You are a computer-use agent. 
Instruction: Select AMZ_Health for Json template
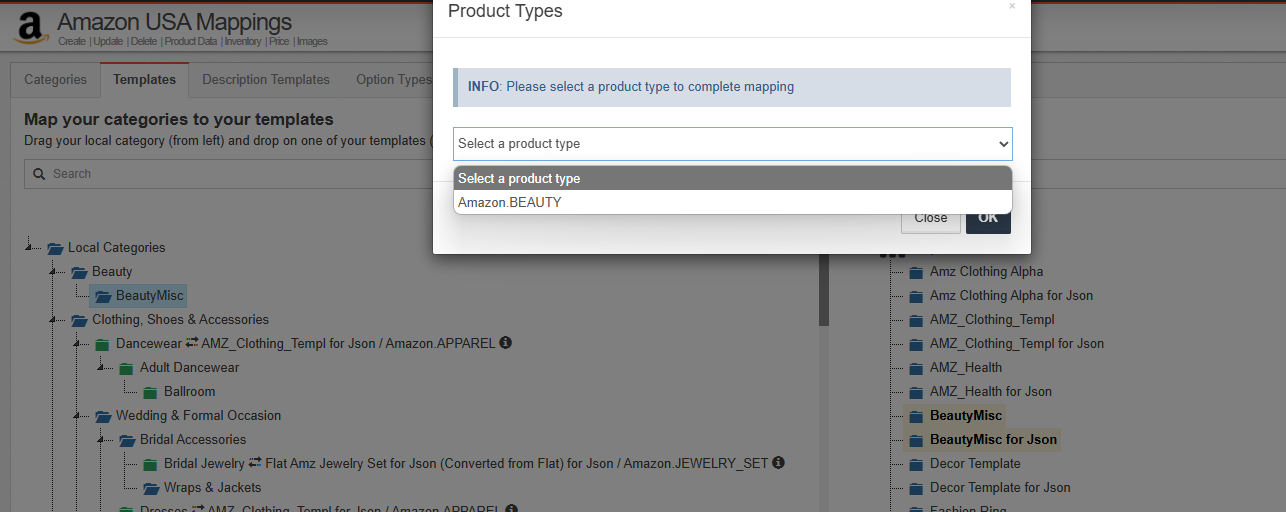pyautogui.click(x=991, y=391)
